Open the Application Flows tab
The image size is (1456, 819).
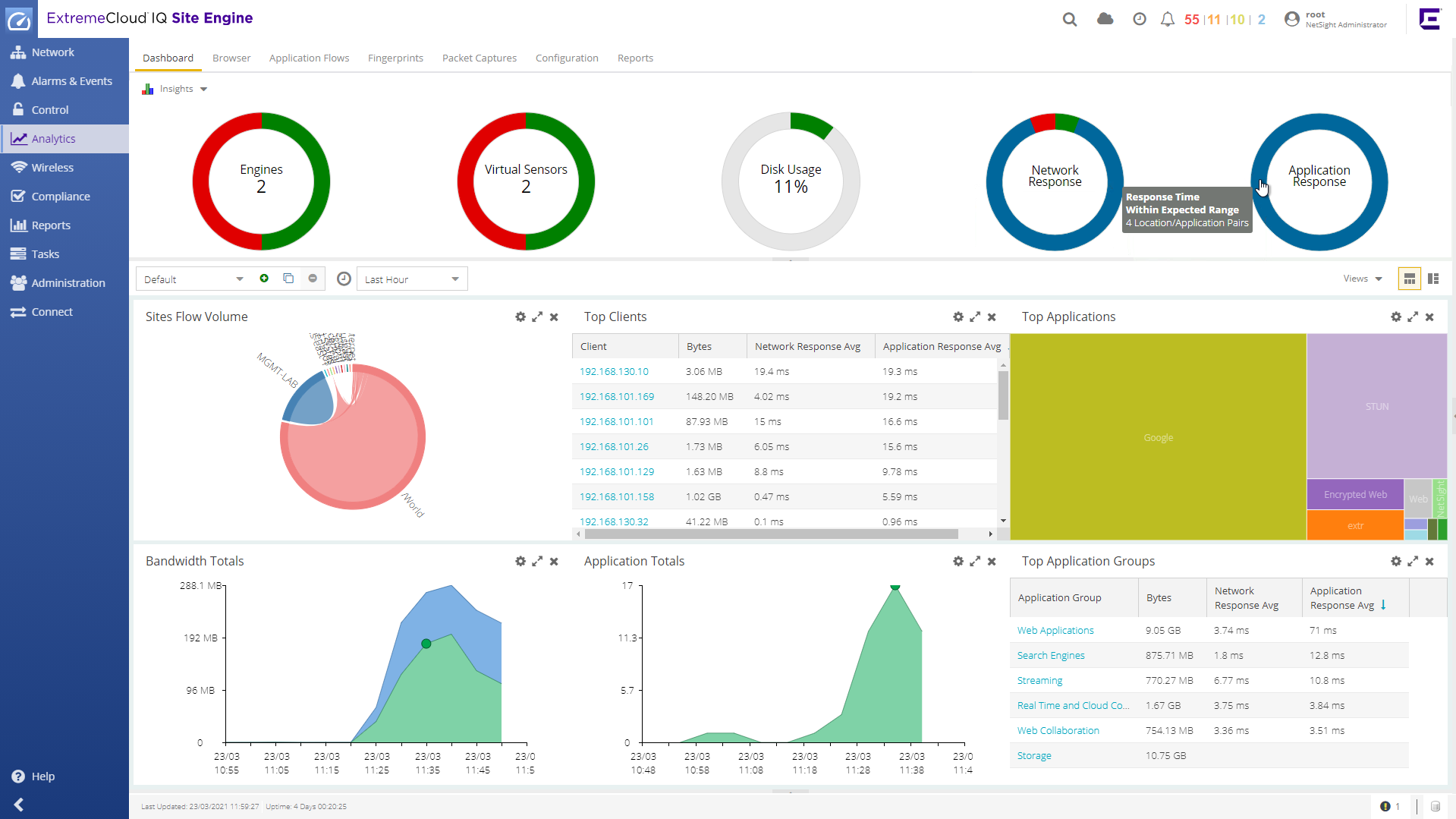tap(309, 58)
